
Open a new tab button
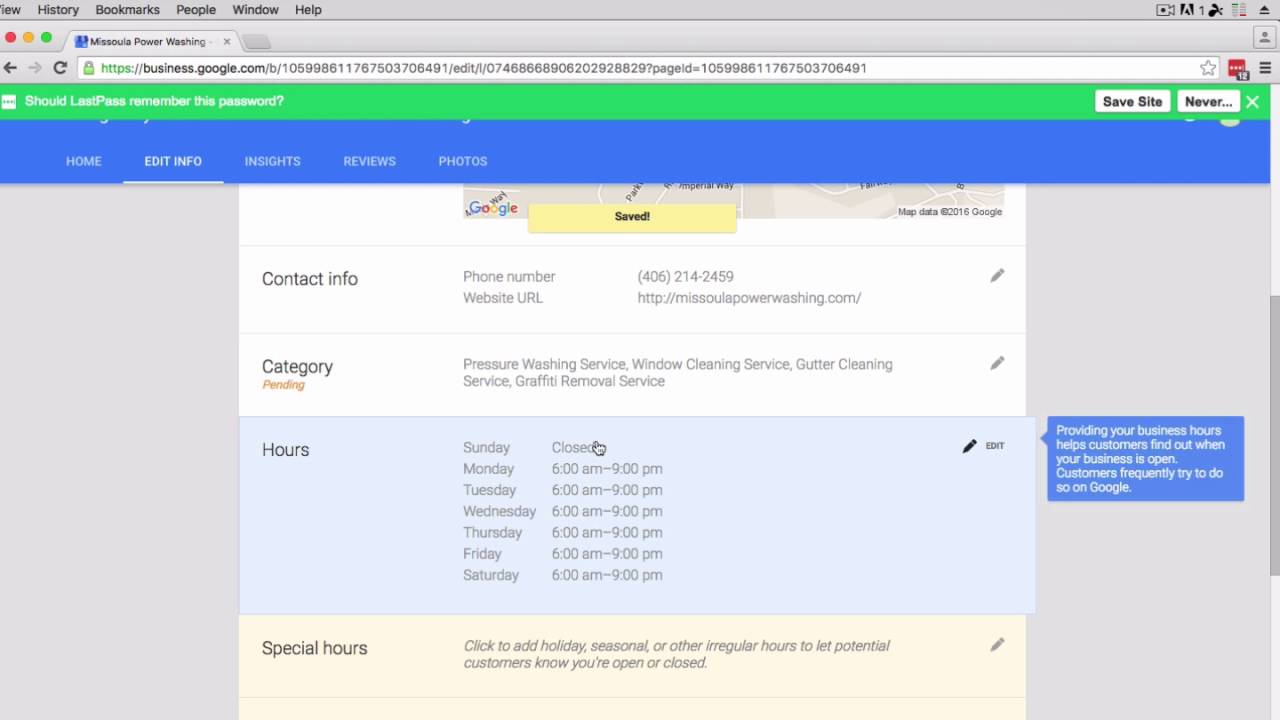[257, 42]
